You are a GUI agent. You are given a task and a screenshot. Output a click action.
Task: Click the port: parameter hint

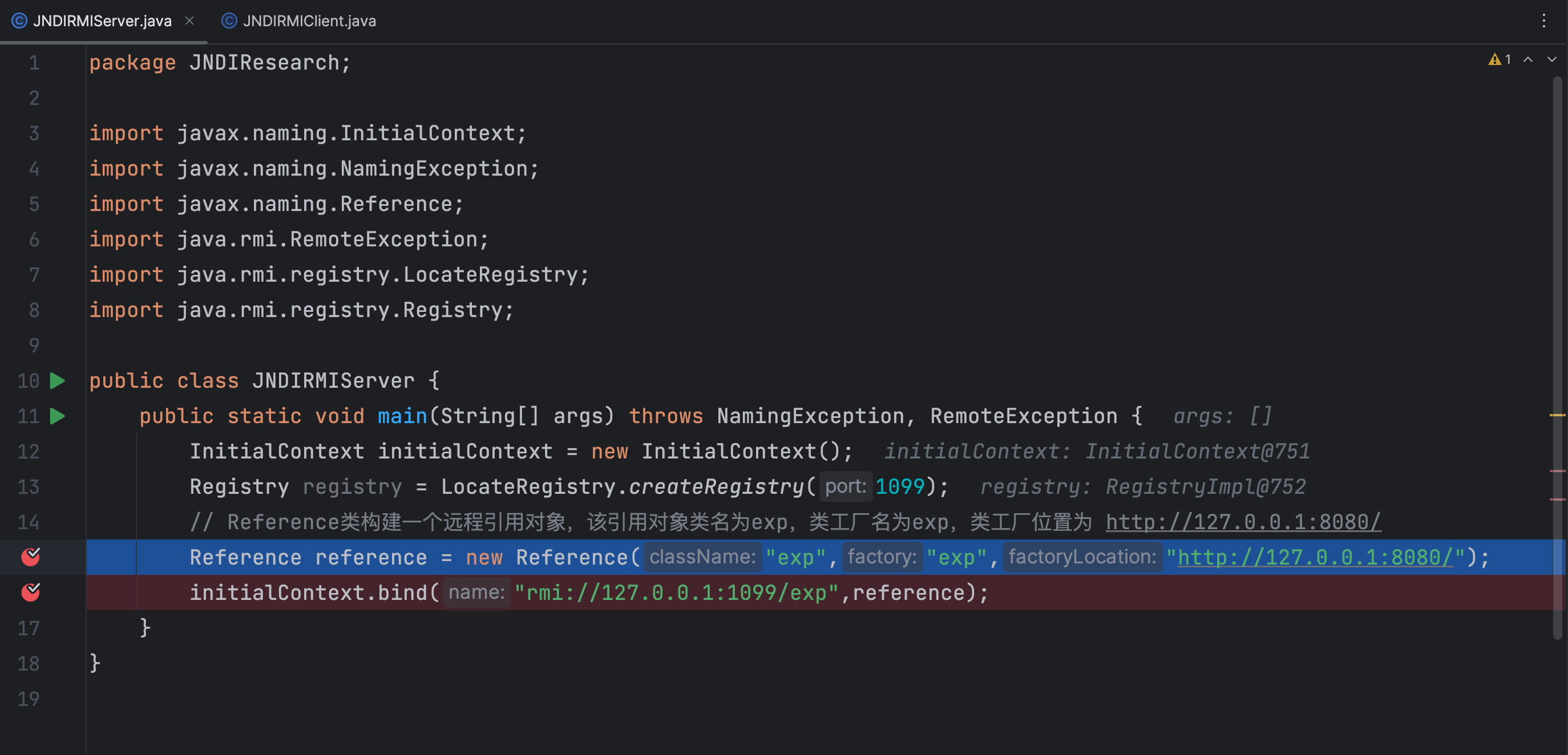coord(846,486)
